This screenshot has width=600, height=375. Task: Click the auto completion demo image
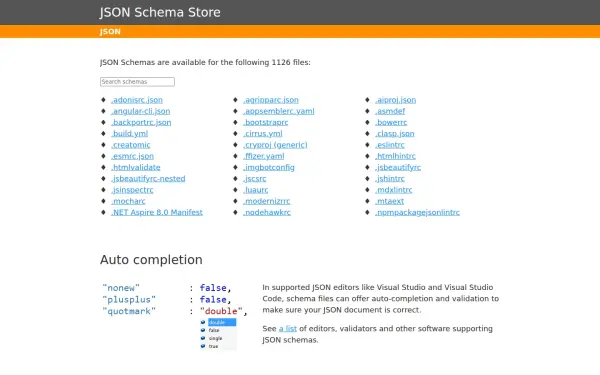tap(175, 316)
